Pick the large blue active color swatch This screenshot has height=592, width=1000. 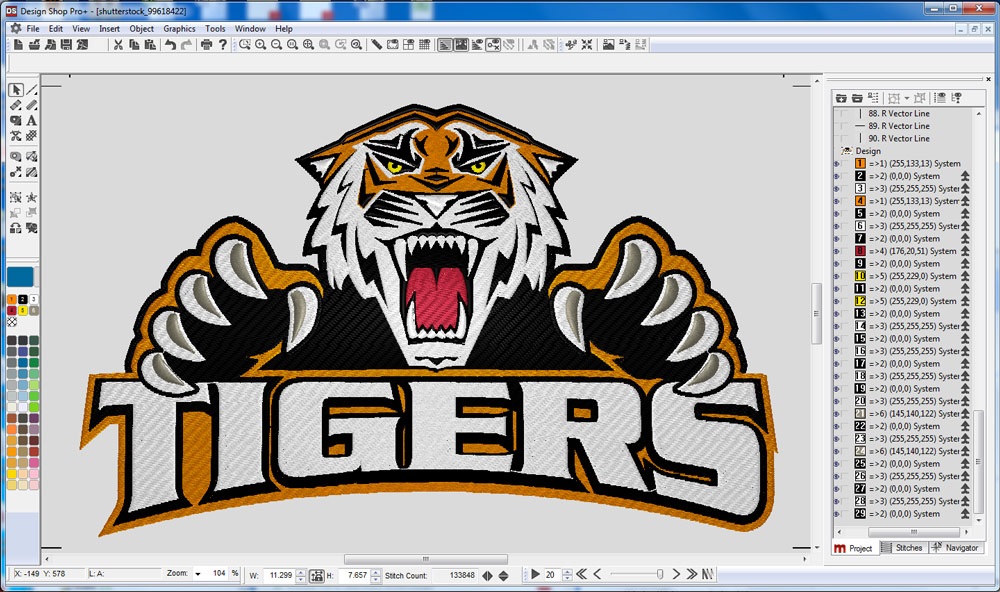(x=20, y=277)
